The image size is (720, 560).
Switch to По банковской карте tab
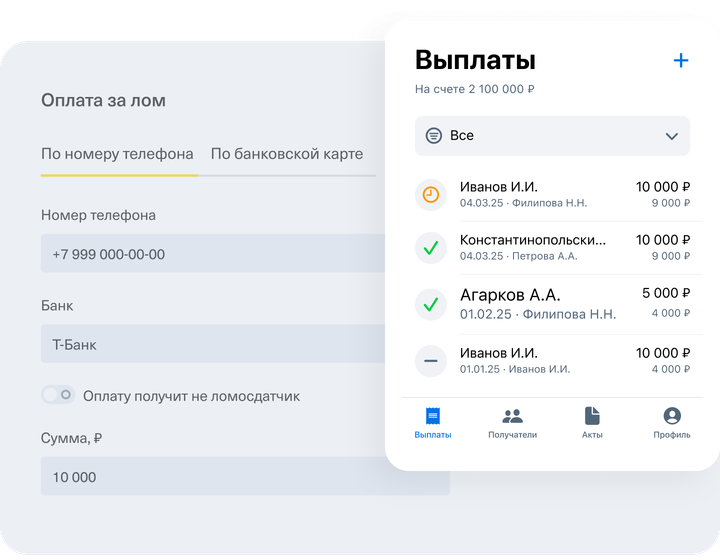point(287,154)
